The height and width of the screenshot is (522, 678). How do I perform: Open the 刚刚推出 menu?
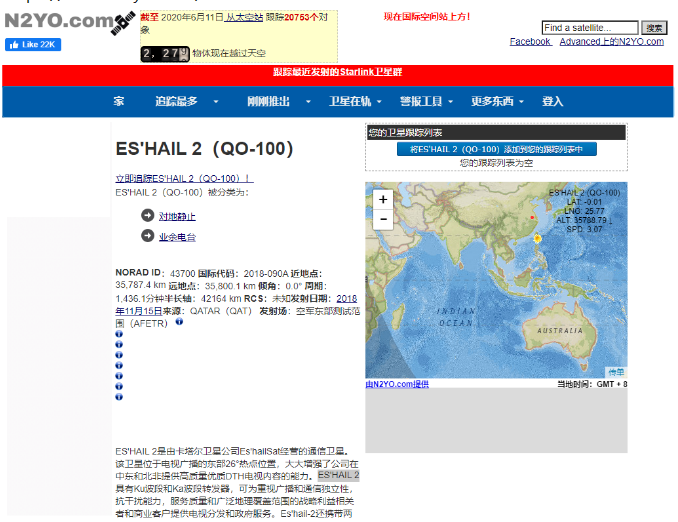(x=269, y=101)
